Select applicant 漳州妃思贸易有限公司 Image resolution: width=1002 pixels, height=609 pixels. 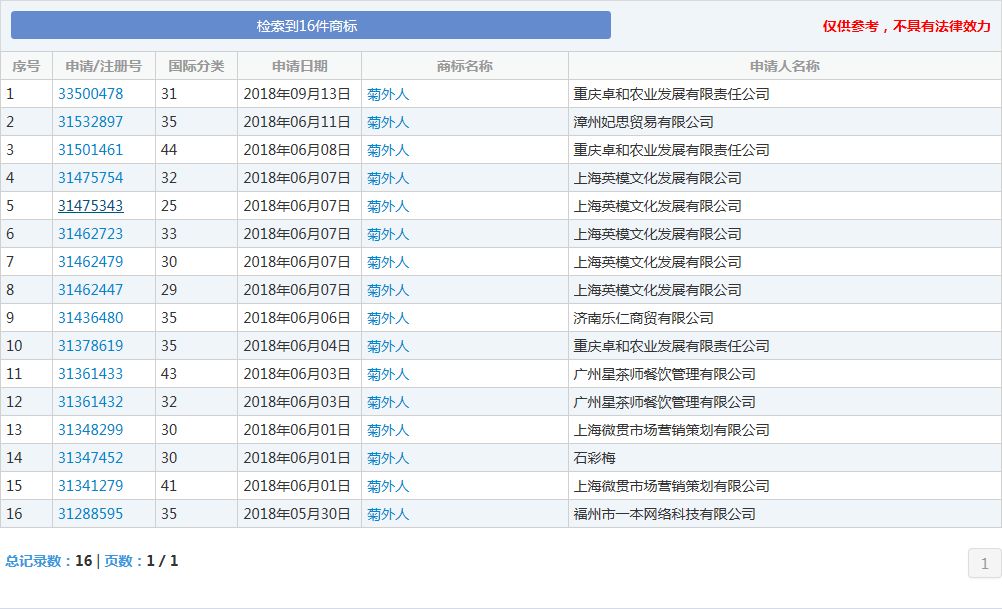point(644,122)
